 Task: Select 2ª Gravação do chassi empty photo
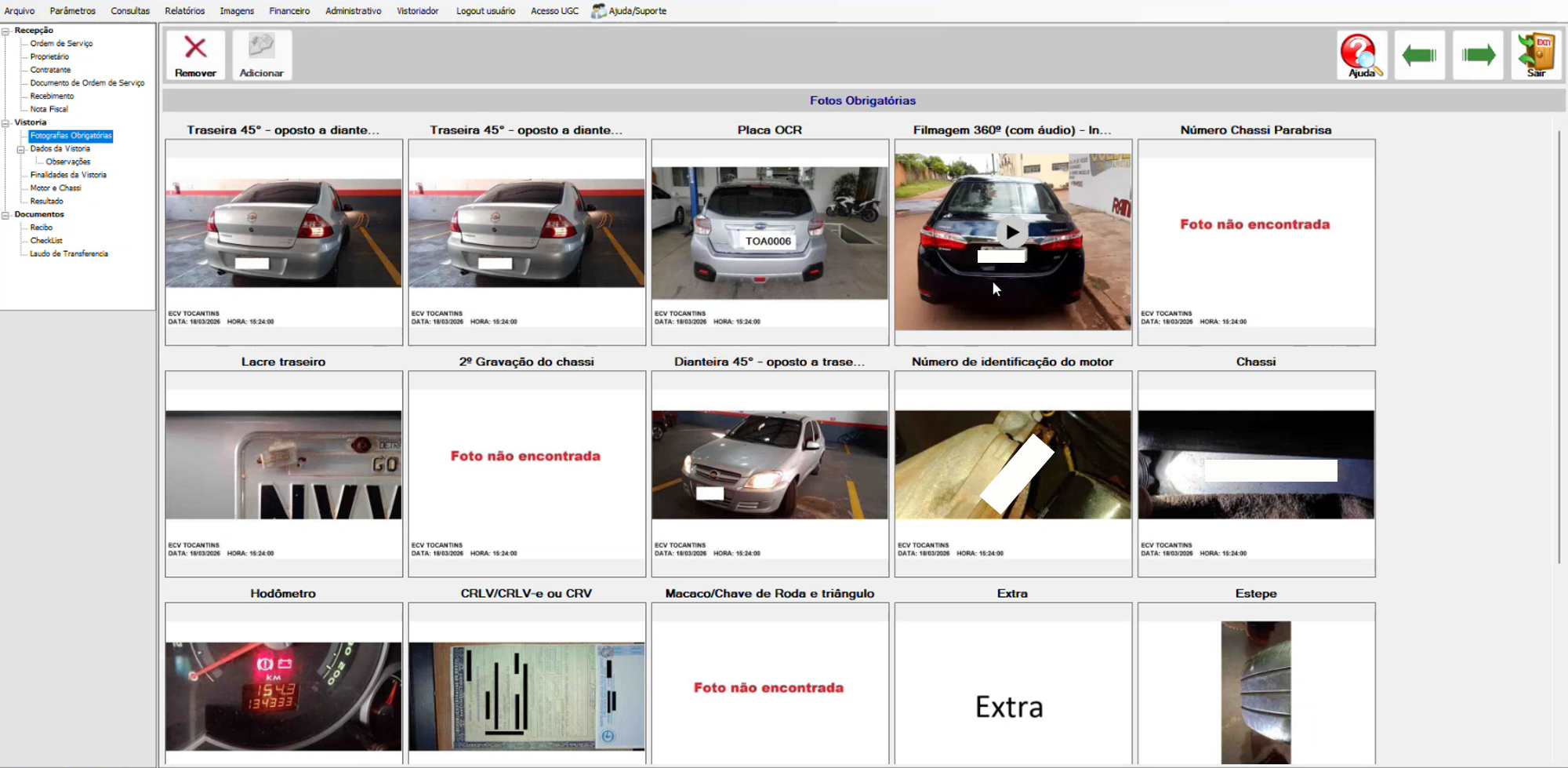(527, 474)
